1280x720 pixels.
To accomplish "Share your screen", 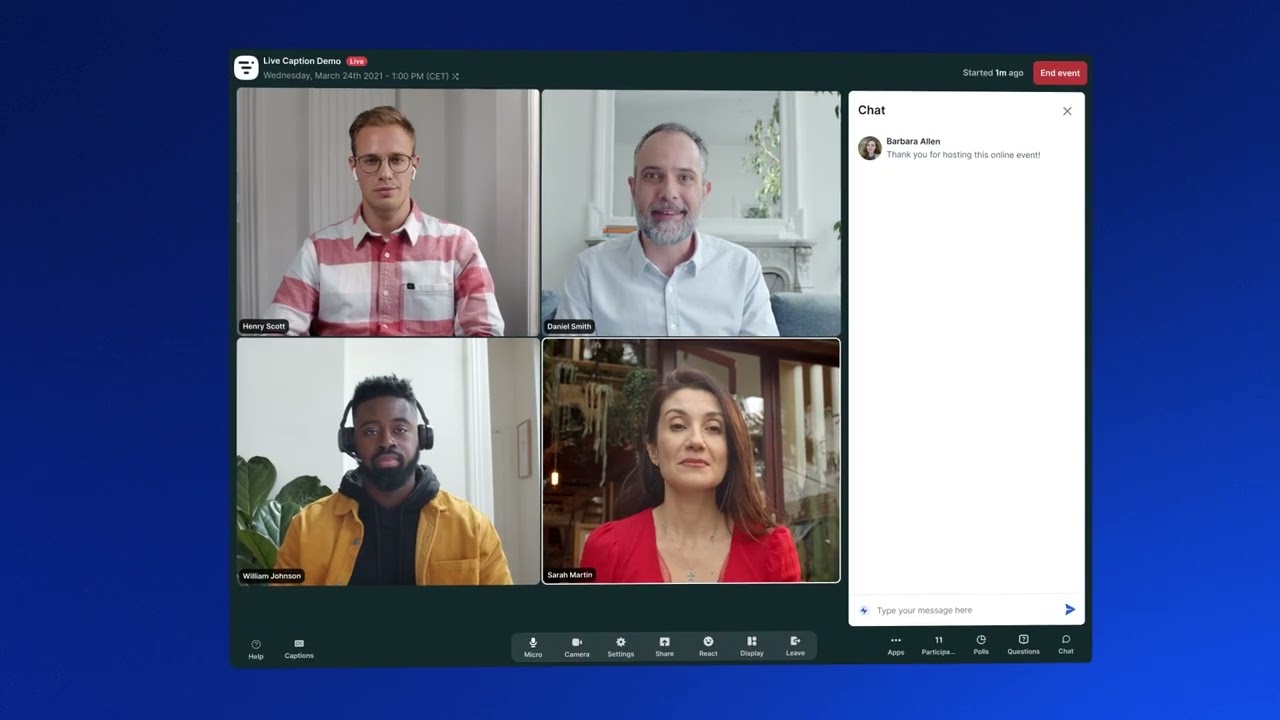I will 665,647.
